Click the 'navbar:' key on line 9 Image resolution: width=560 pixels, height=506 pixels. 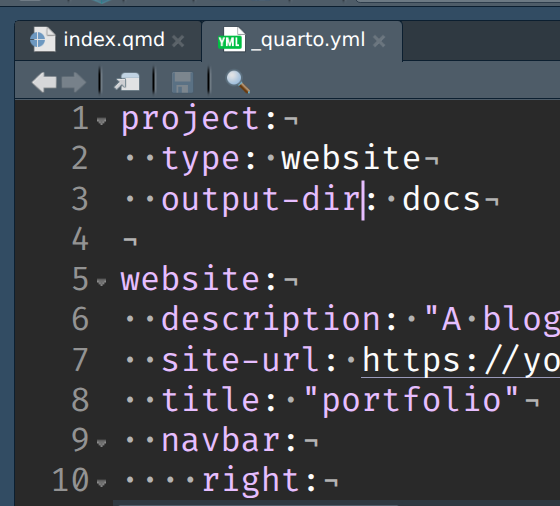click(x=229, y=441)
